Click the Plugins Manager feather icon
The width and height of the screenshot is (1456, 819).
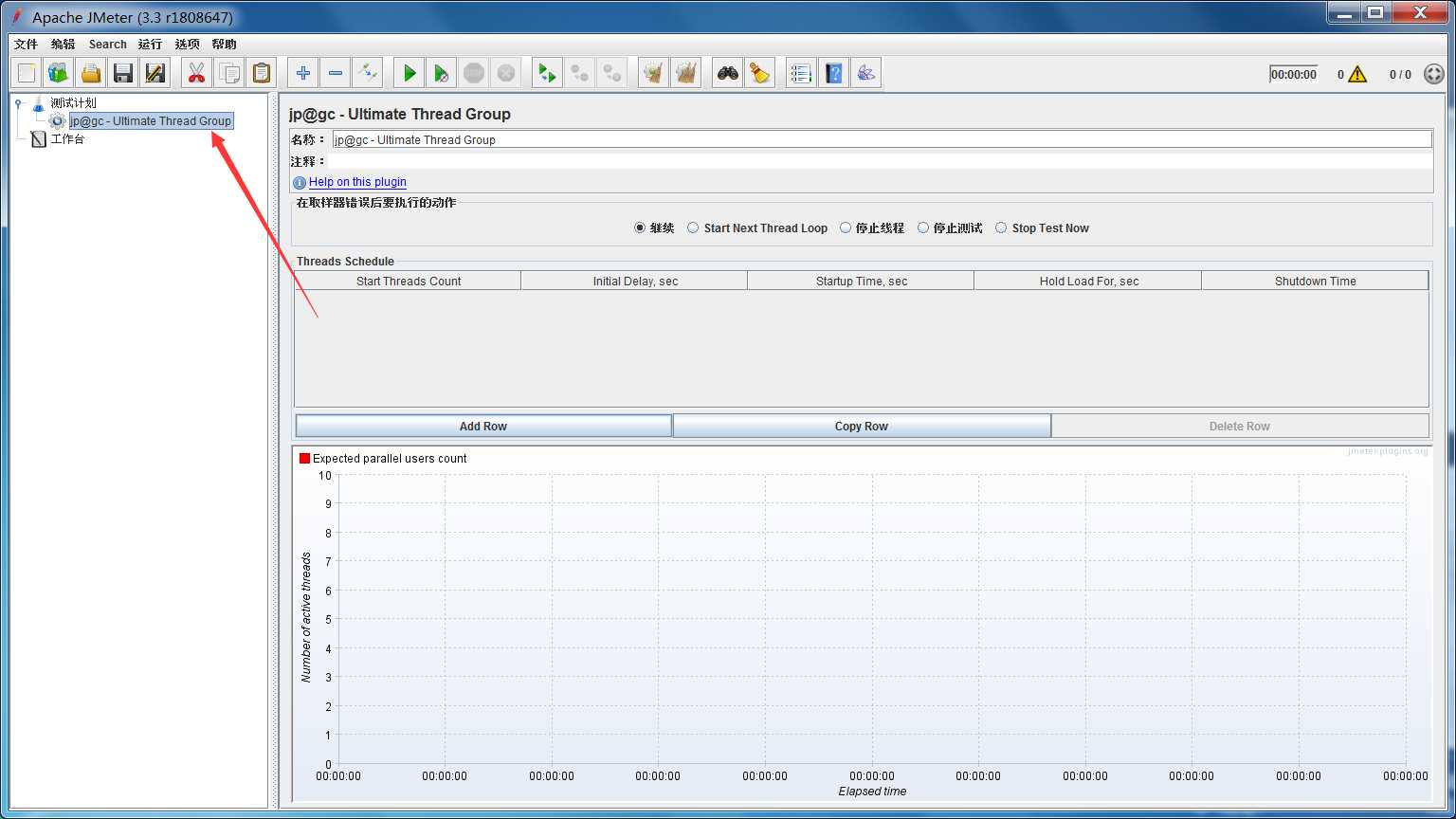click(865, 73)
